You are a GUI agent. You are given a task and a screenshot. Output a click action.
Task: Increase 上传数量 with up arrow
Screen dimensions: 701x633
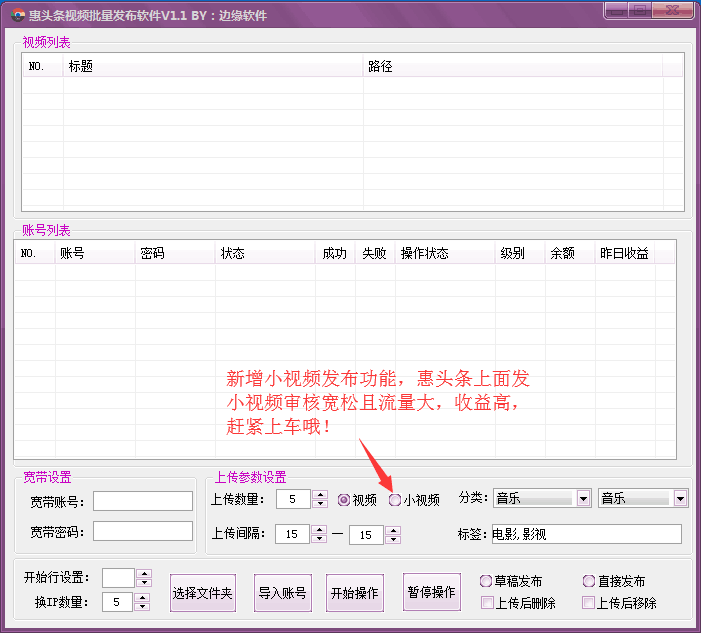tap(320, 494)
